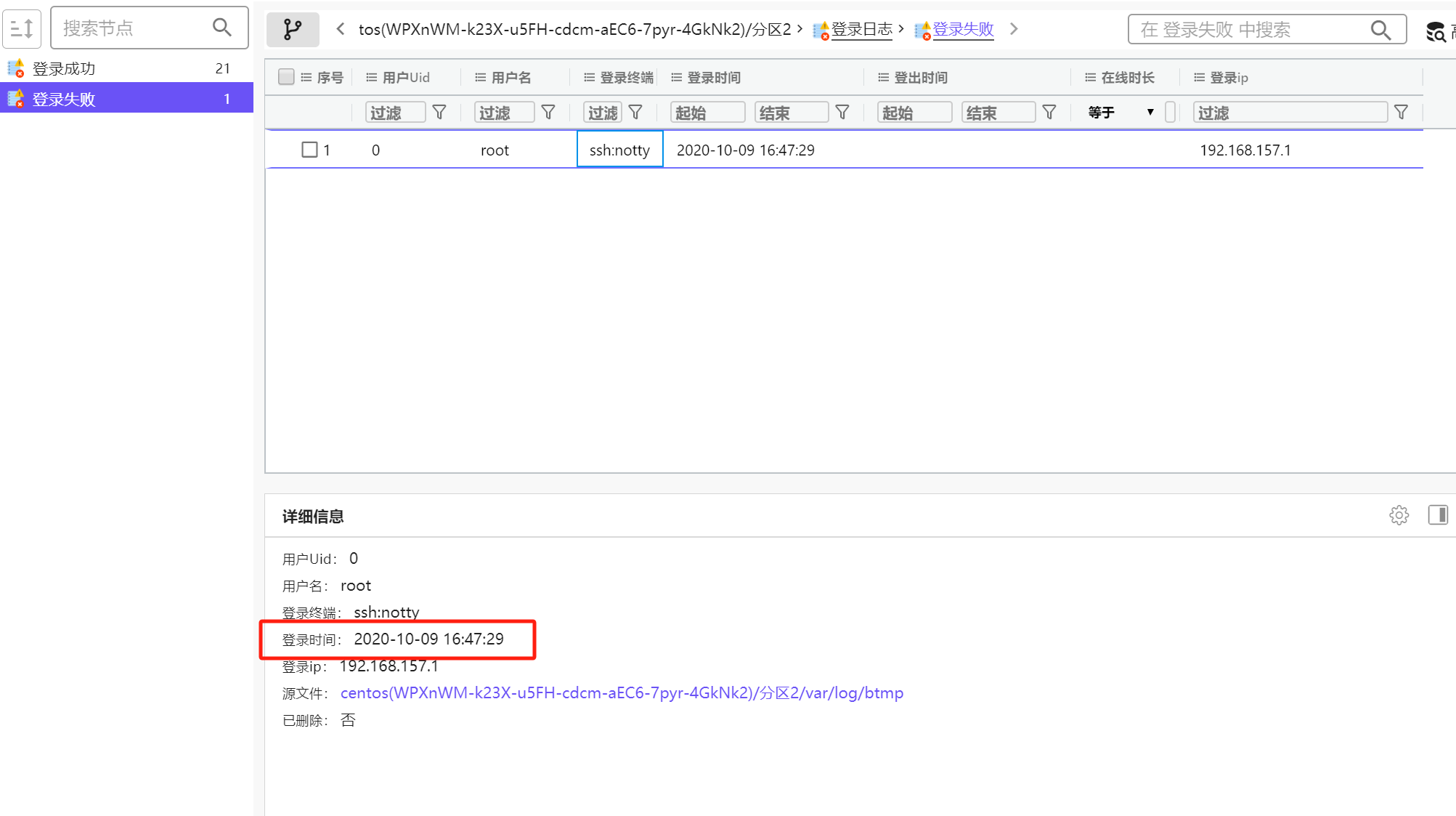Click the branch tree icon button
The height and width of the screenshot is (816, 1456).
(x=293, y=29)
